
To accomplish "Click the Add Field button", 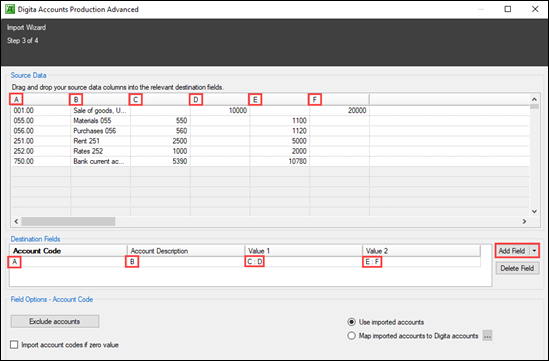I will click(512, 251).
